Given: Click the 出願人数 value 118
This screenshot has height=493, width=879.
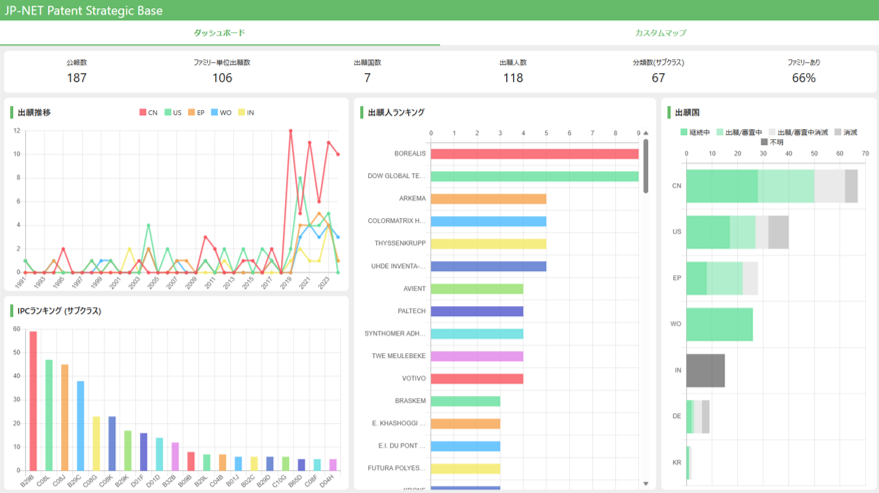Looking at the screenshot, I should pos(513,78).
